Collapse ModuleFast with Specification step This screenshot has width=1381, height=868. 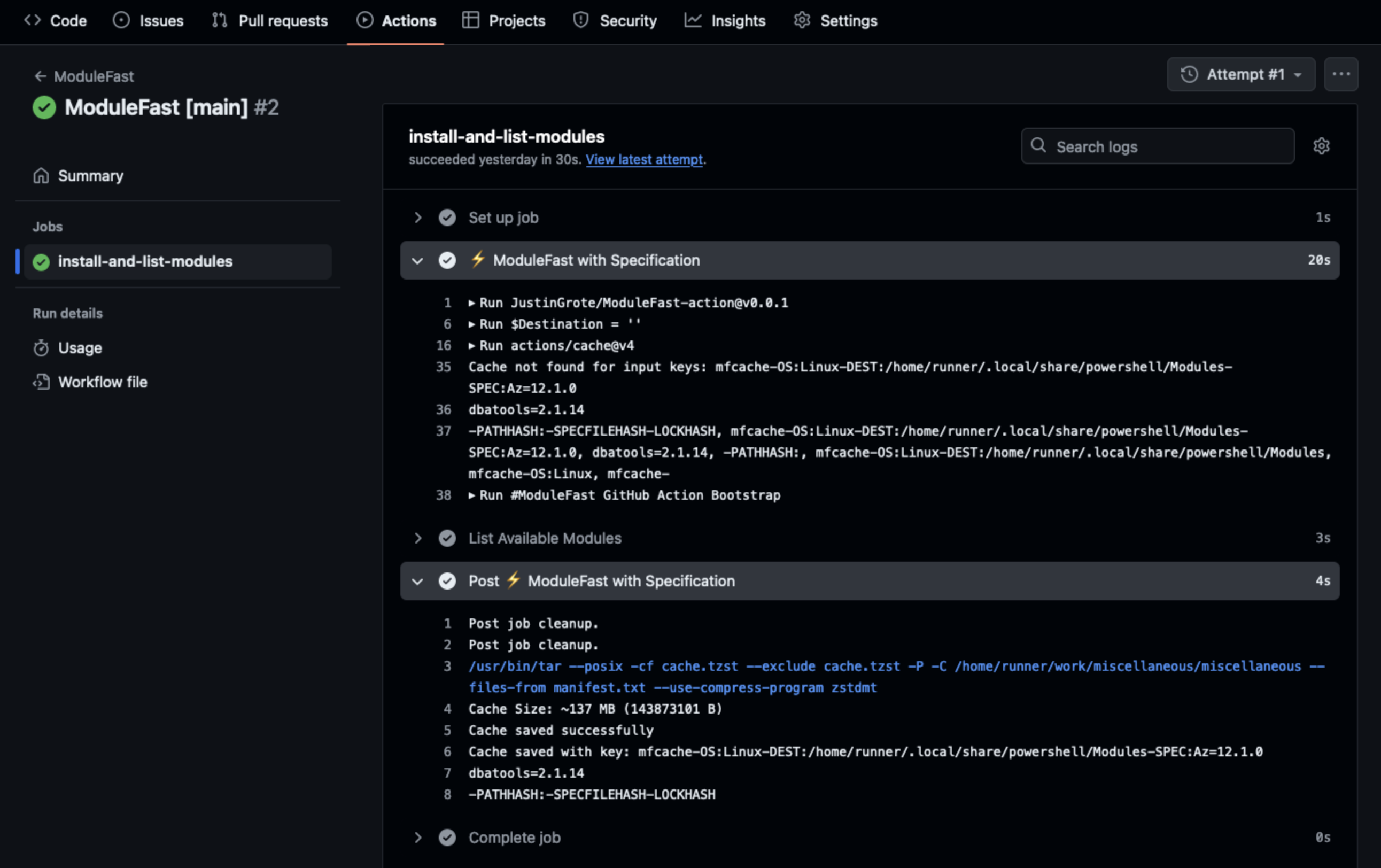click(x=870, y=260)
